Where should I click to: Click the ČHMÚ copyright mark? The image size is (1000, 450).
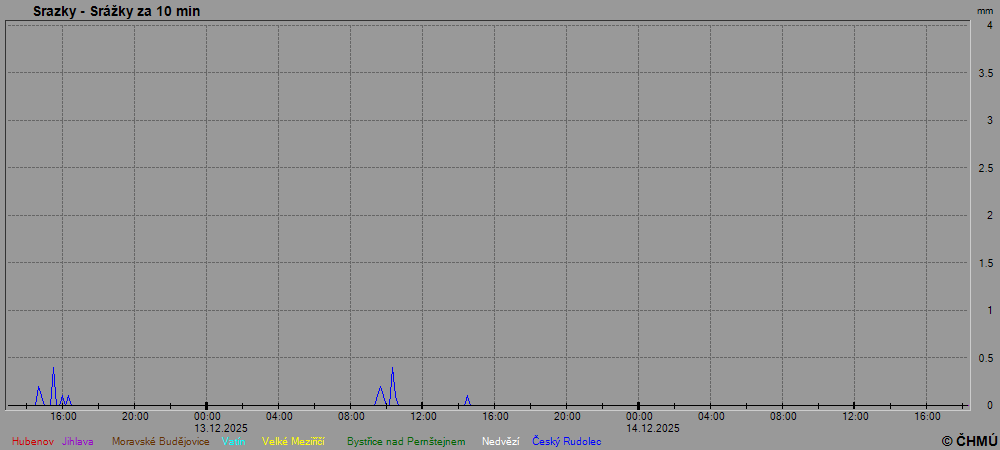point(969,440)
